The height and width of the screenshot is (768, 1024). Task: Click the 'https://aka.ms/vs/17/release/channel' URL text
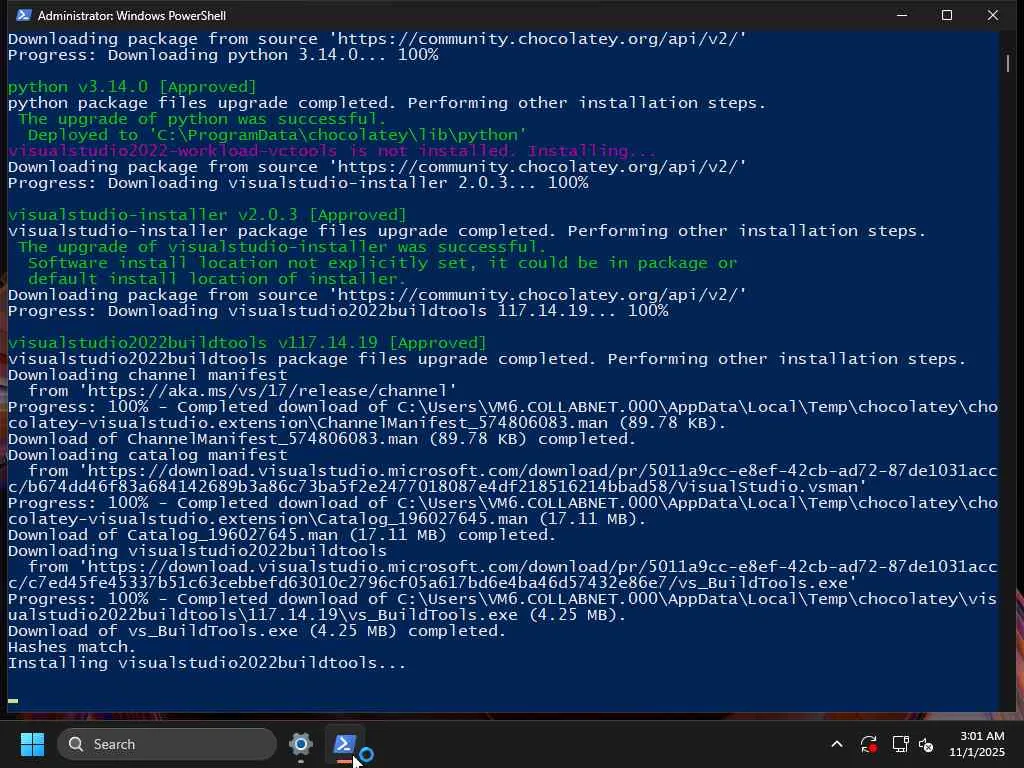pyautogui.click(x=267, y=391)
